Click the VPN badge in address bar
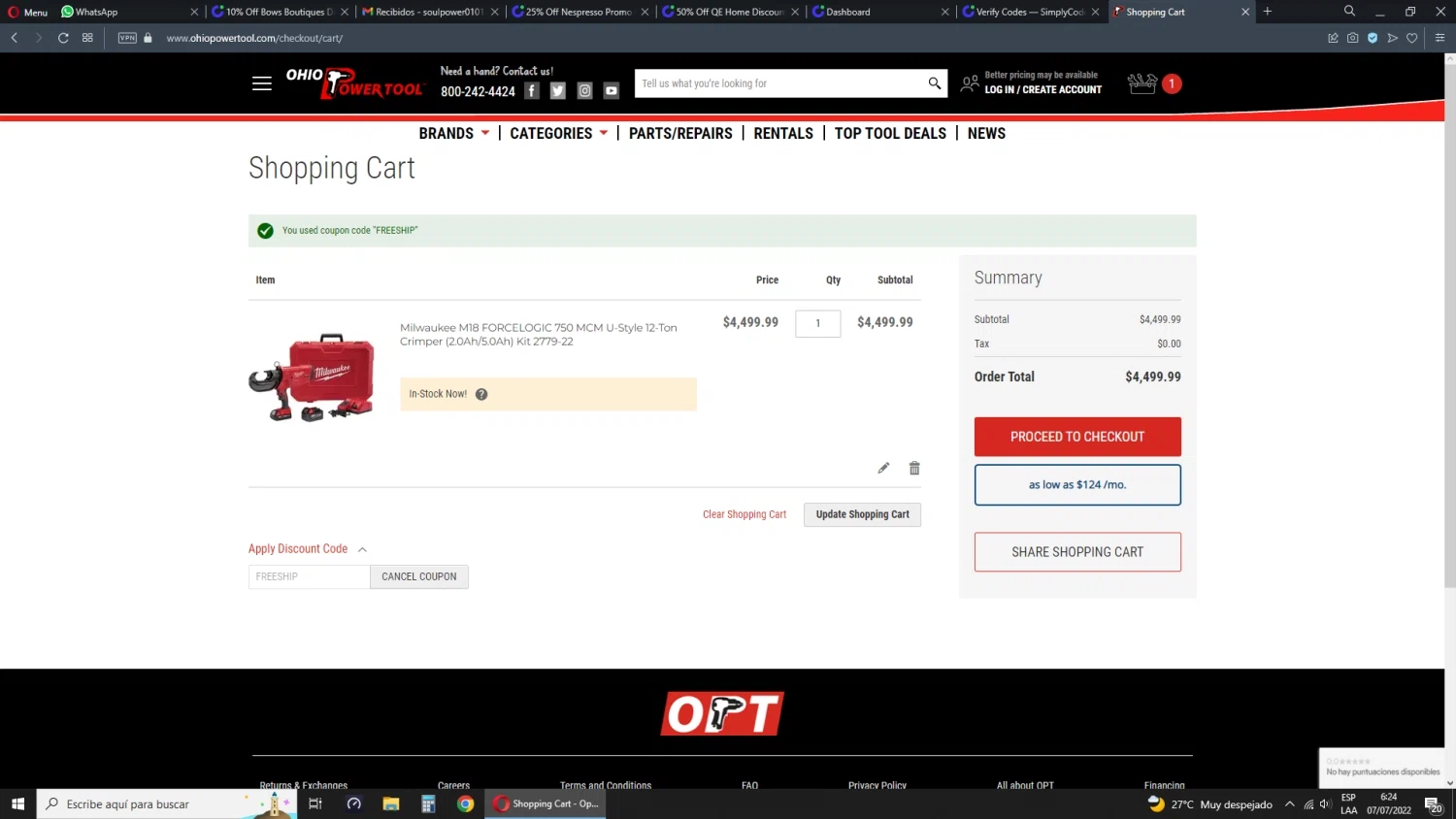This screenshot has width=1456, height=819. coord(127,38)
